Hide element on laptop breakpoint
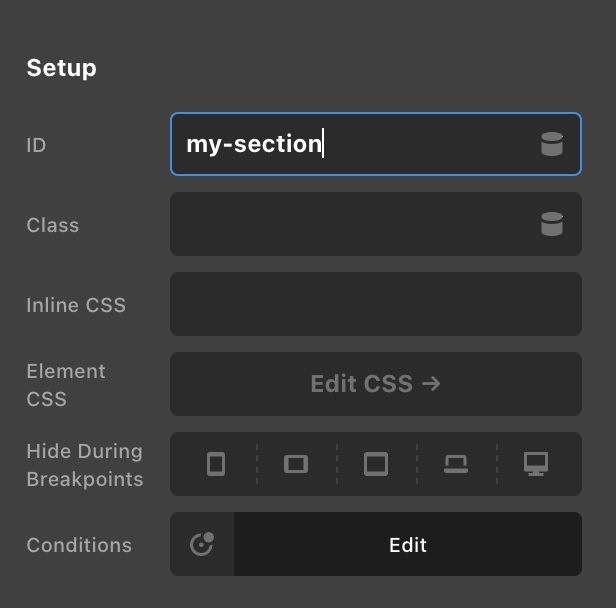This screenshot has width=616, height=608. [456, 464]
